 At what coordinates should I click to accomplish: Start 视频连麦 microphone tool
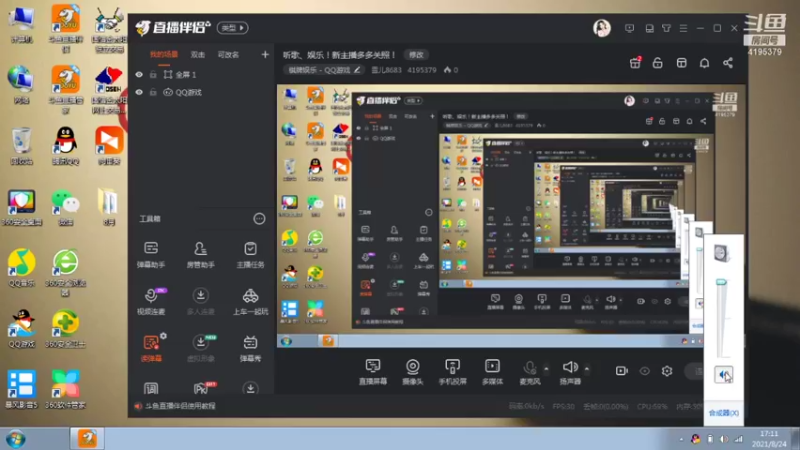click(x=151, y=301)
